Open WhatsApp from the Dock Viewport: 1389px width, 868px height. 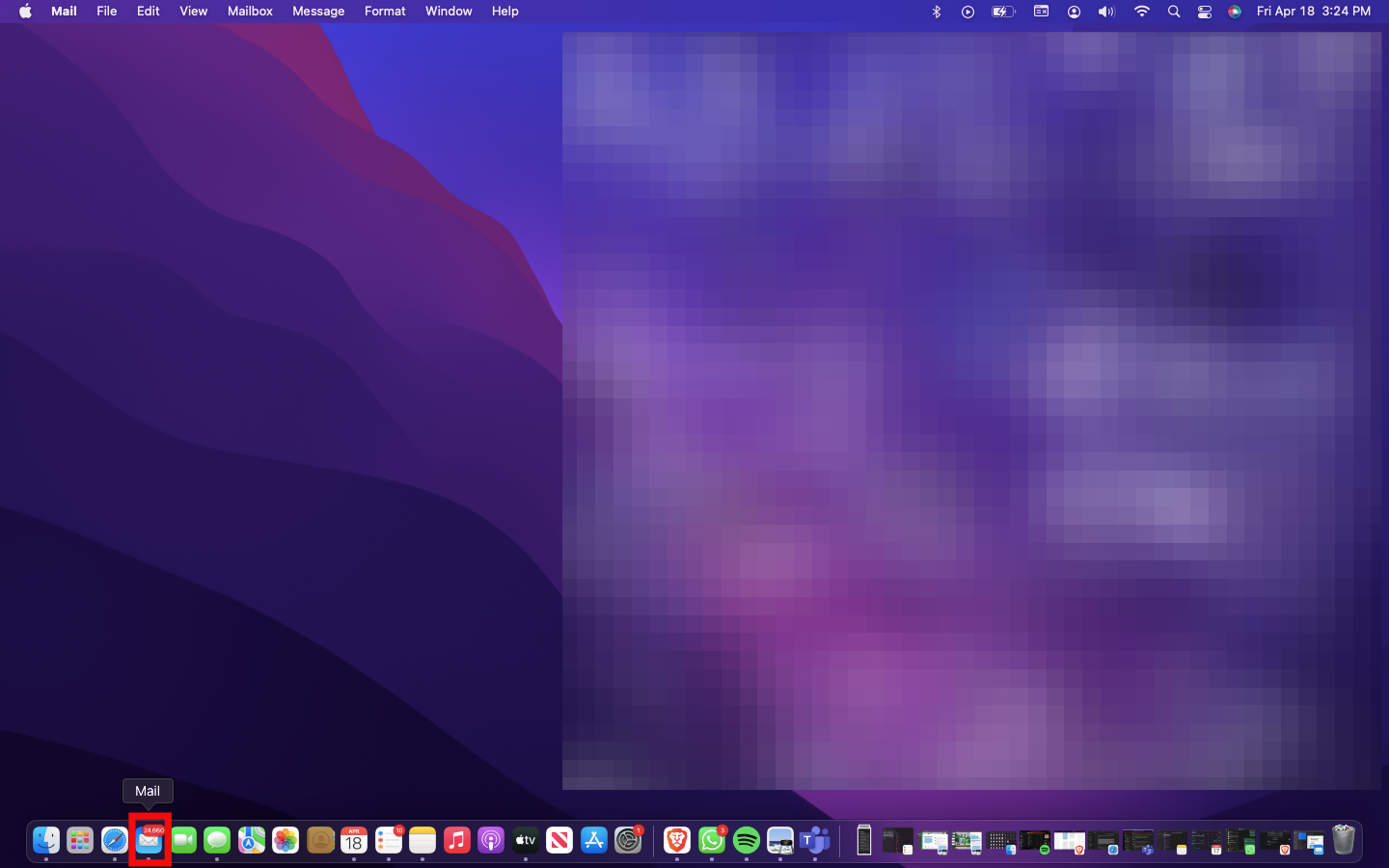click(x=712, y=840)
